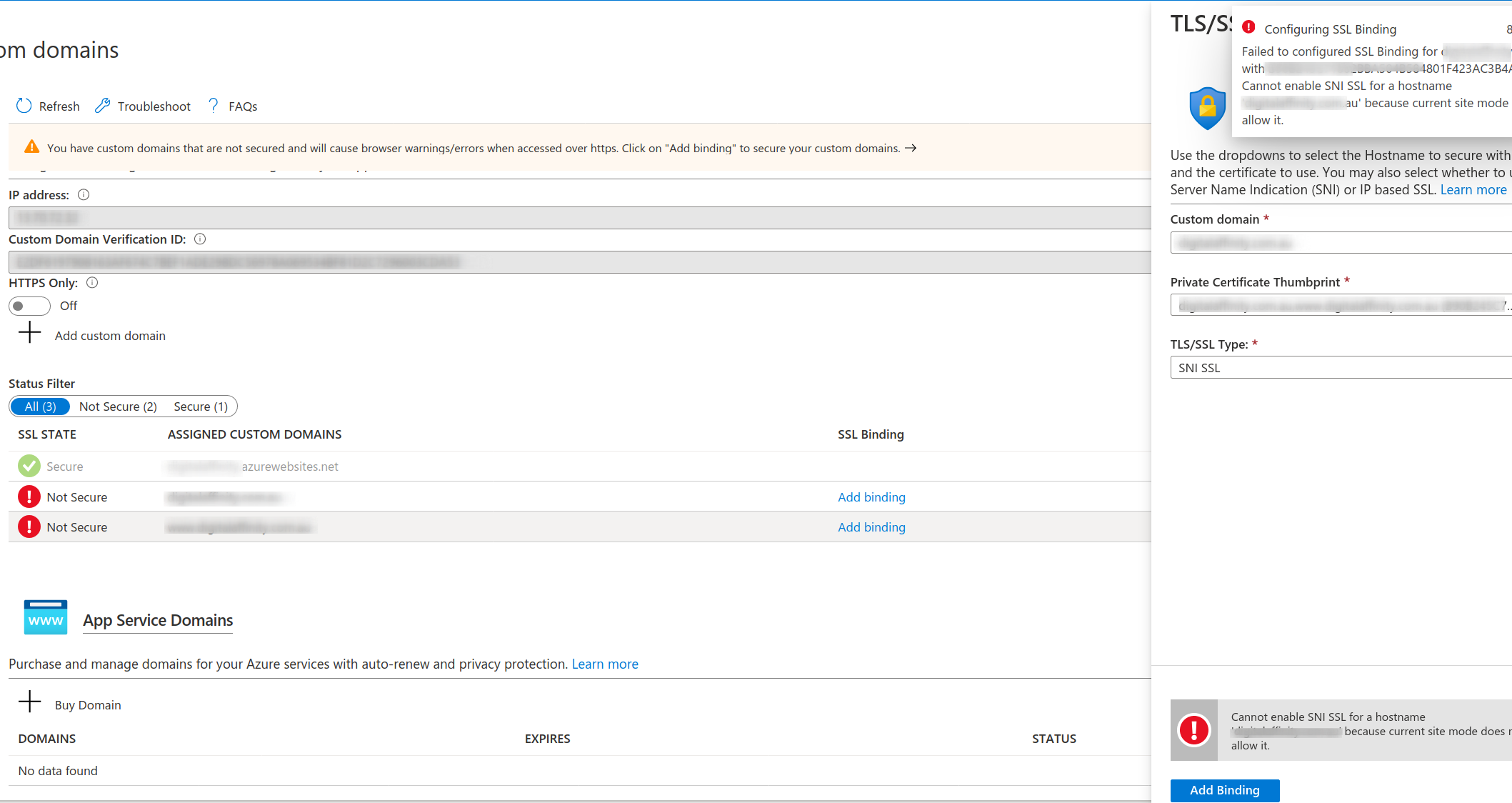The width and height of the screenshot is (1512, 803).
Task: Click the azurewebsites.net domain row
Action: [x=580, y=467]
